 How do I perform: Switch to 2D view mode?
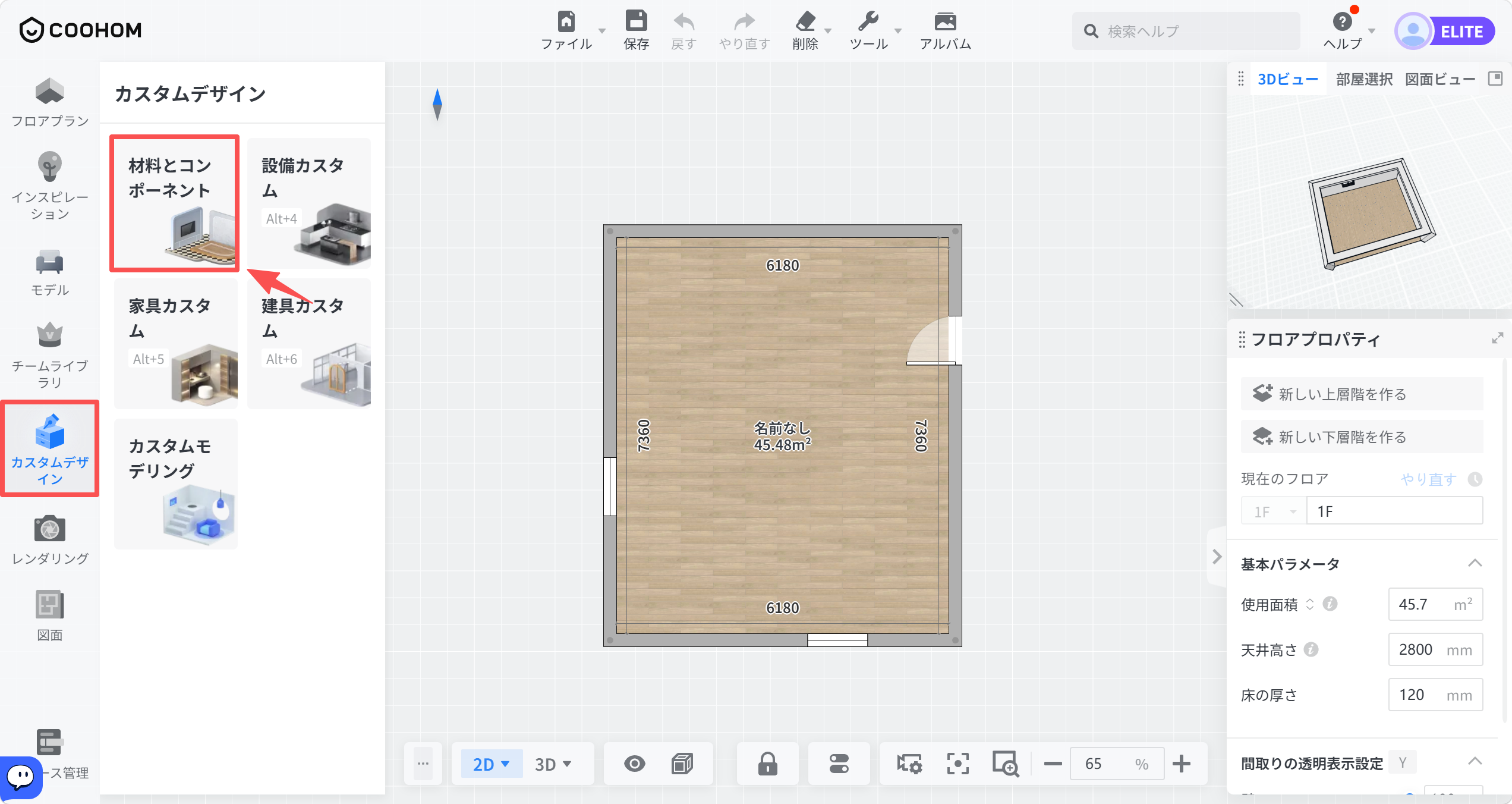(491, 764)
